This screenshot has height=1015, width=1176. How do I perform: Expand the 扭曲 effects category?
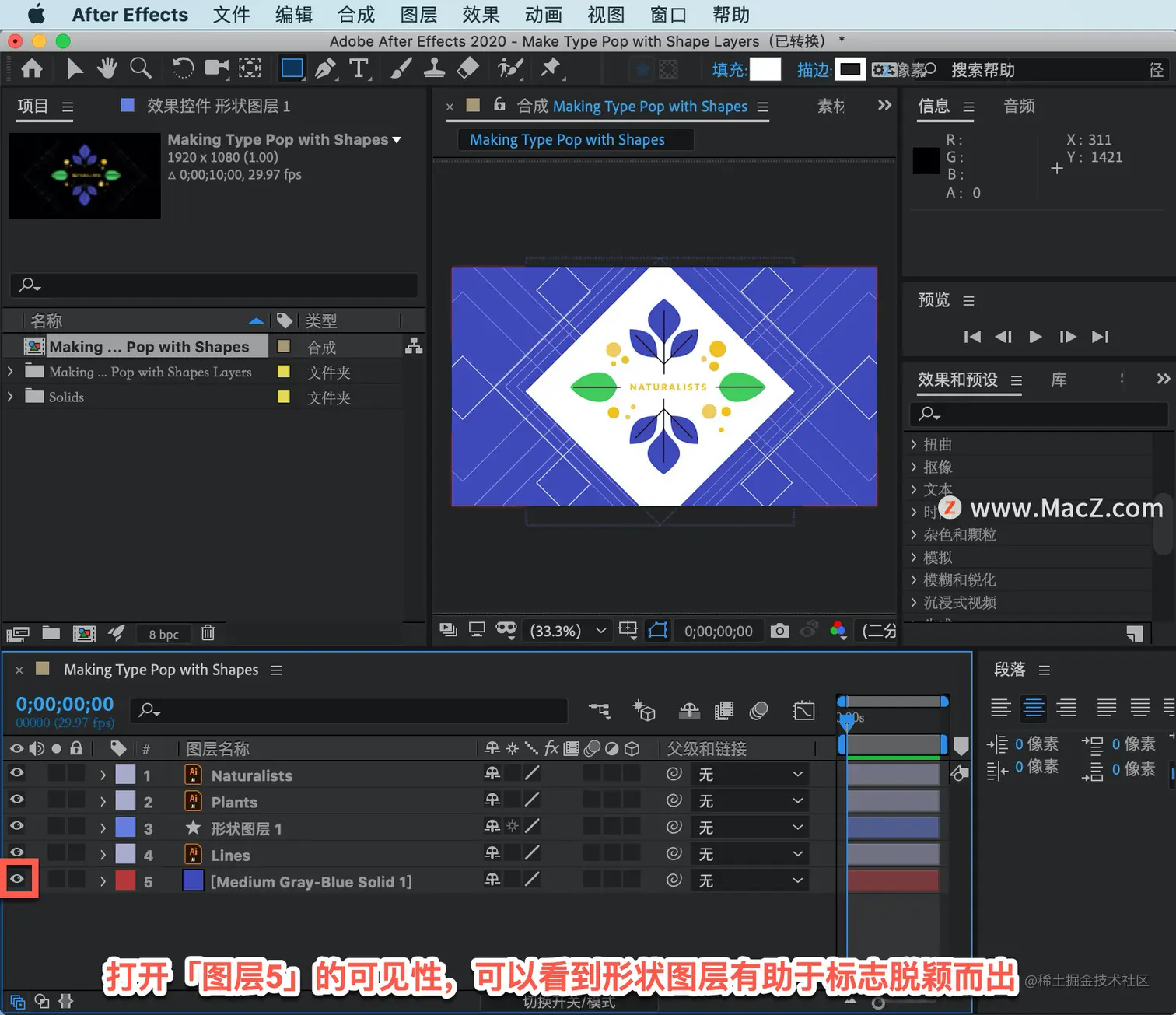(x=914, y=445)
